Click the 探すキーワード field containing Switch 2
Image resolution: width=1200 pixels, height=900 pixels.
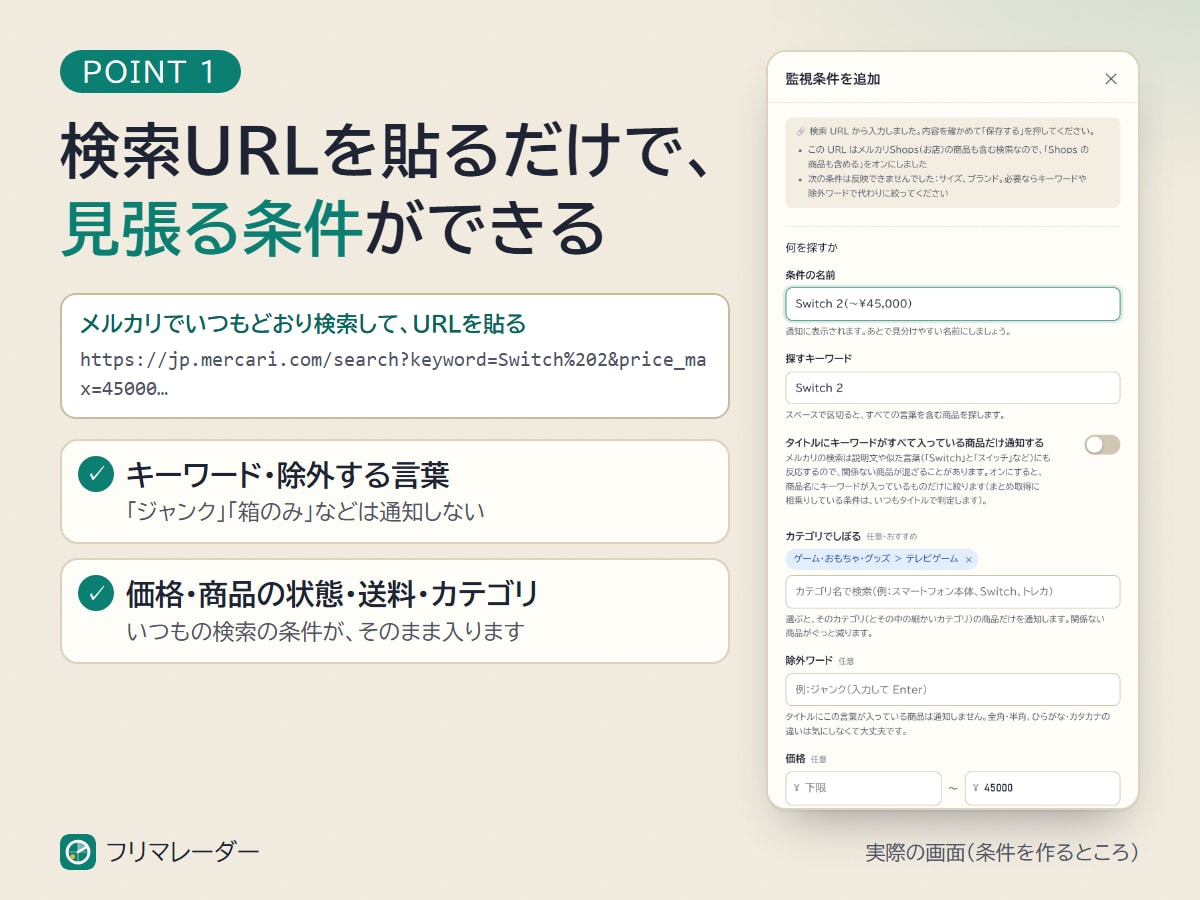tap(953, 388)
